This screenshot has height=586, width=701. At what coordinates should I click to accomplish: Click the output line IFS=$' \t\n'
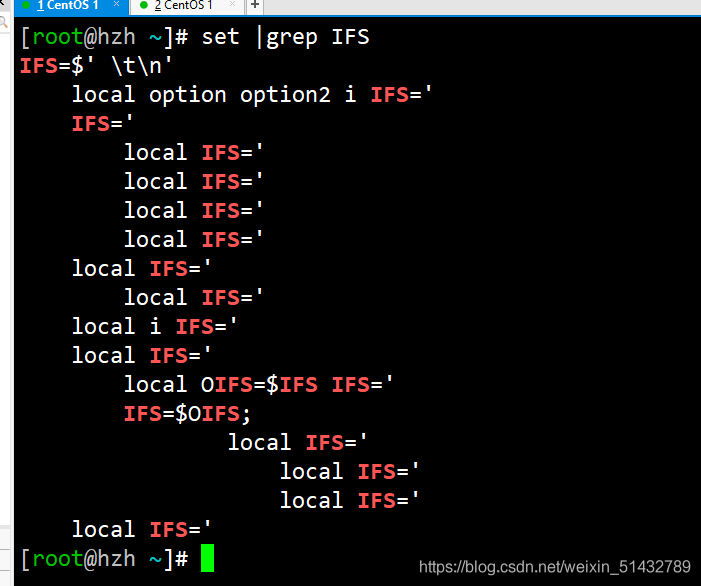(x=96, y=66)
